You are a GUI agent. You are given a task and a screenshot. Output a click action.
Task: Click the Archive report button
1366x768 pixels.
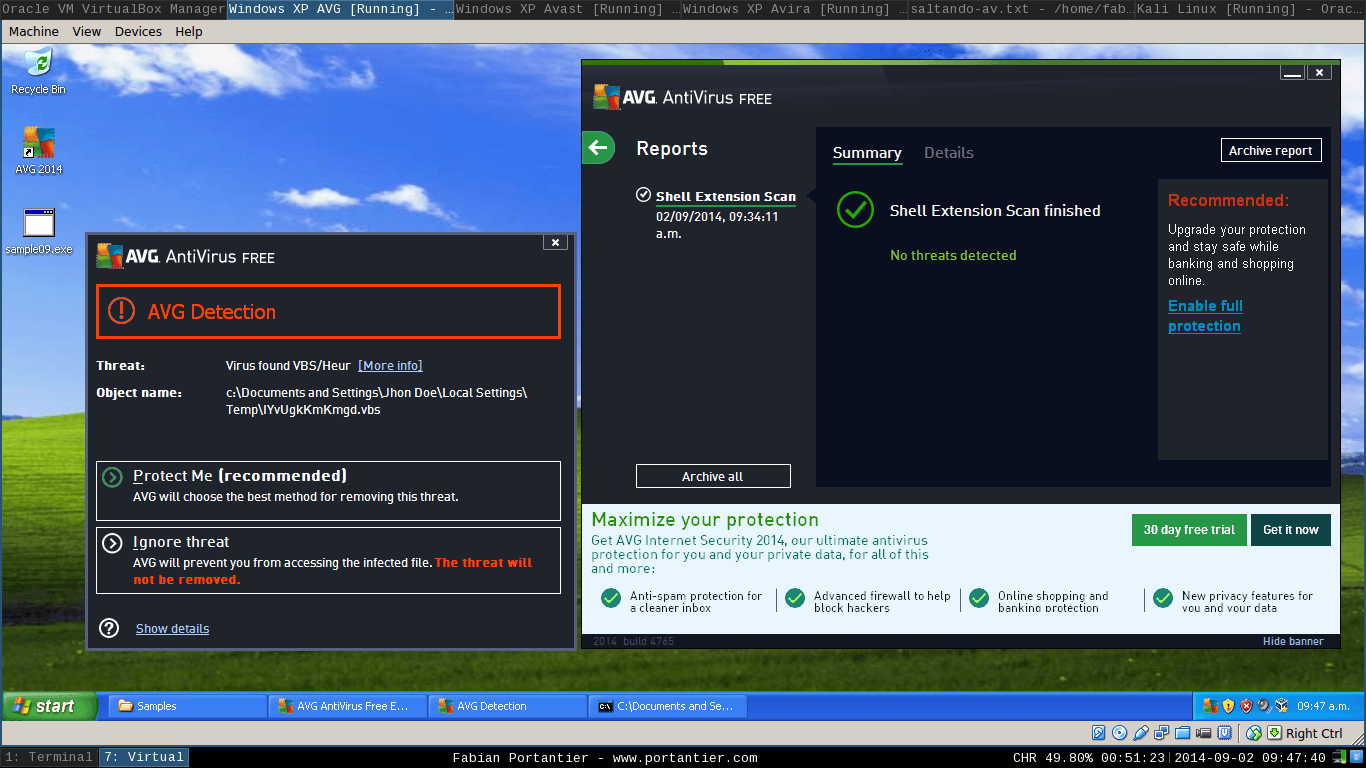point(1271,150)
